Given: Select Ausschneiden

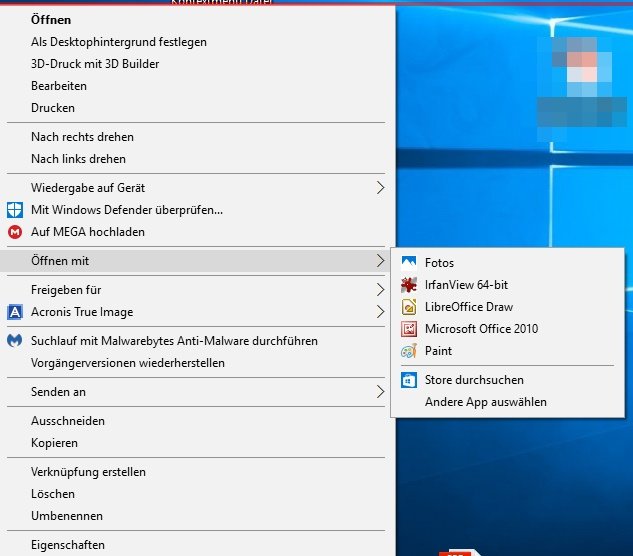Looking at the screenshot, I should coord(196,421).
